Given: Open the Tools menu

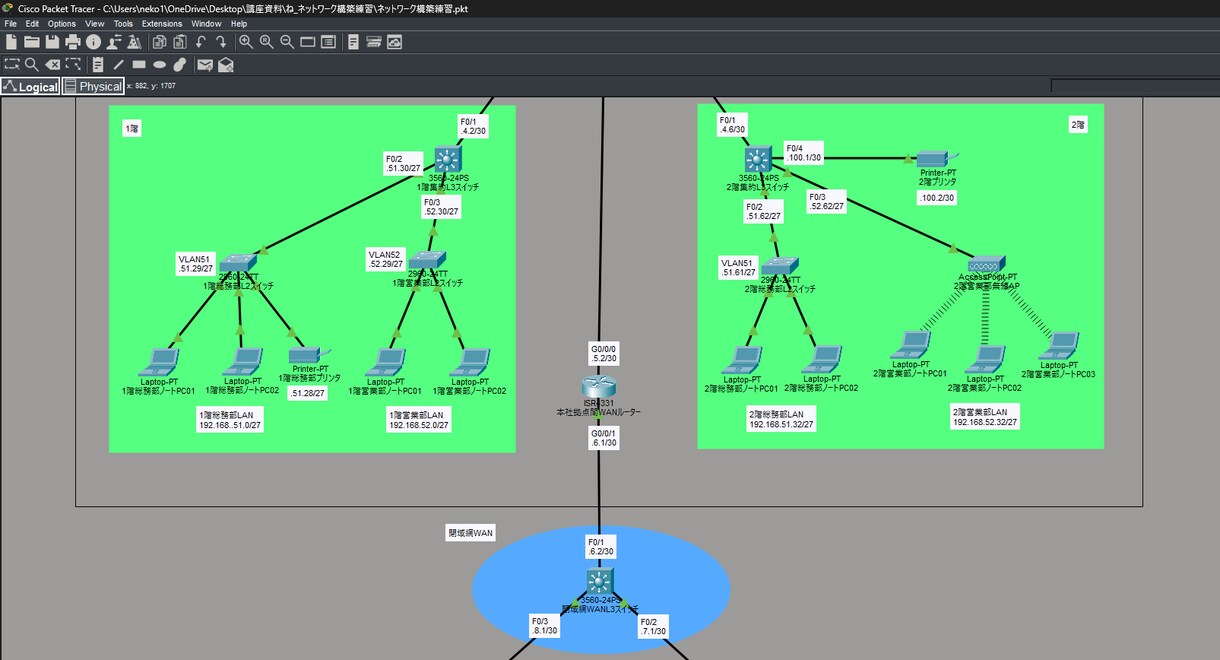Looking at the screenshot, I should coord(123,23).
